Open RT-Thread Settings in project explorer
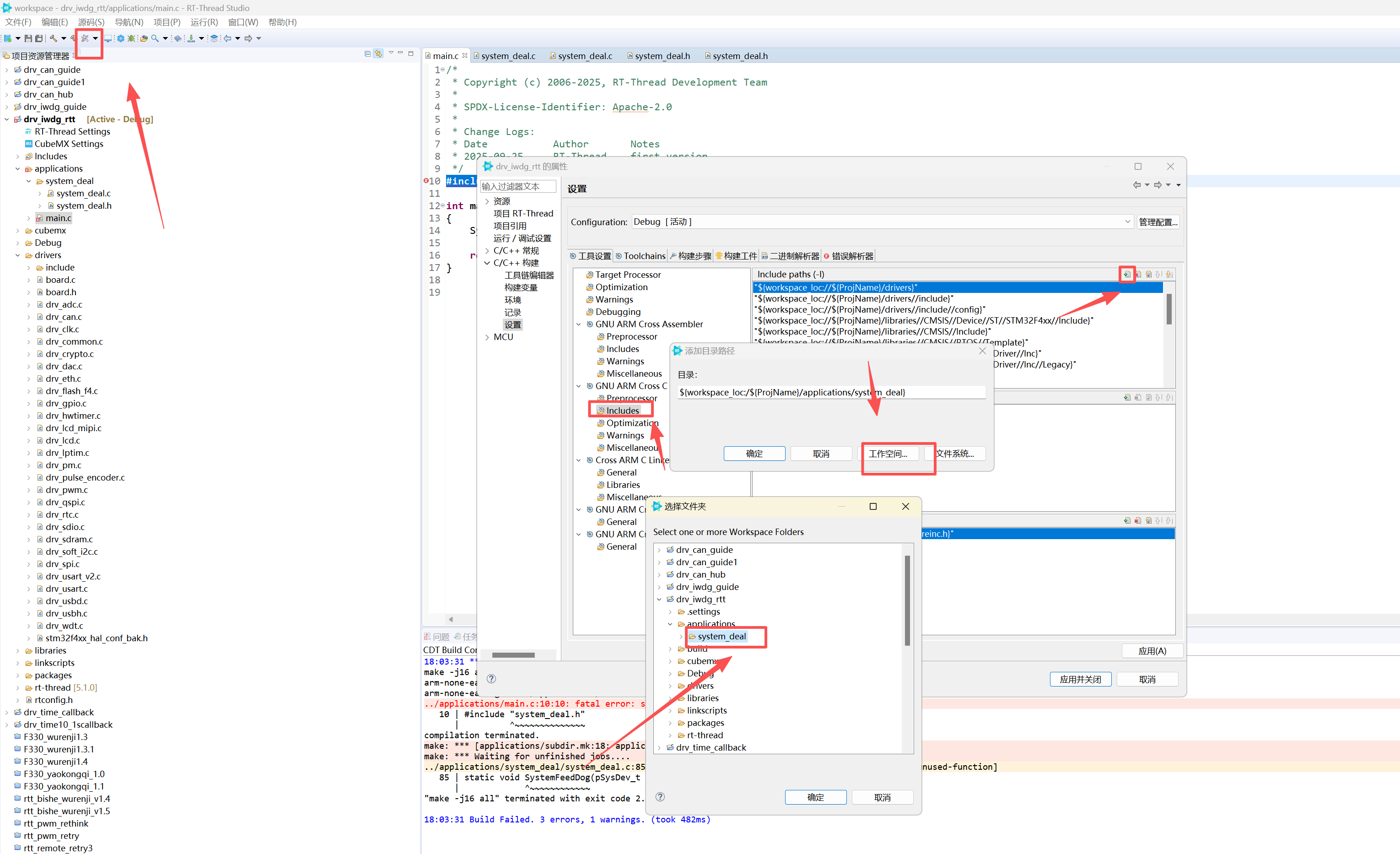This screenshot has width=1400, height=854. (x=72, y=132)
